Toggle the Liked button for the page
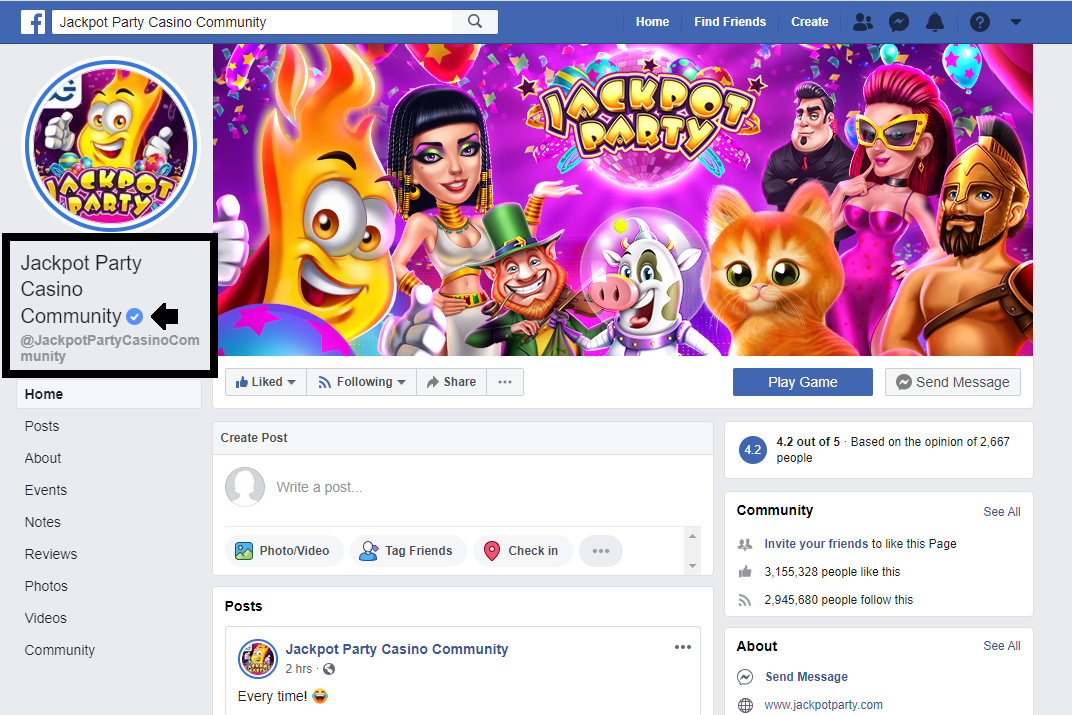This screenshot has width=1072, height=715. [265, 382]
